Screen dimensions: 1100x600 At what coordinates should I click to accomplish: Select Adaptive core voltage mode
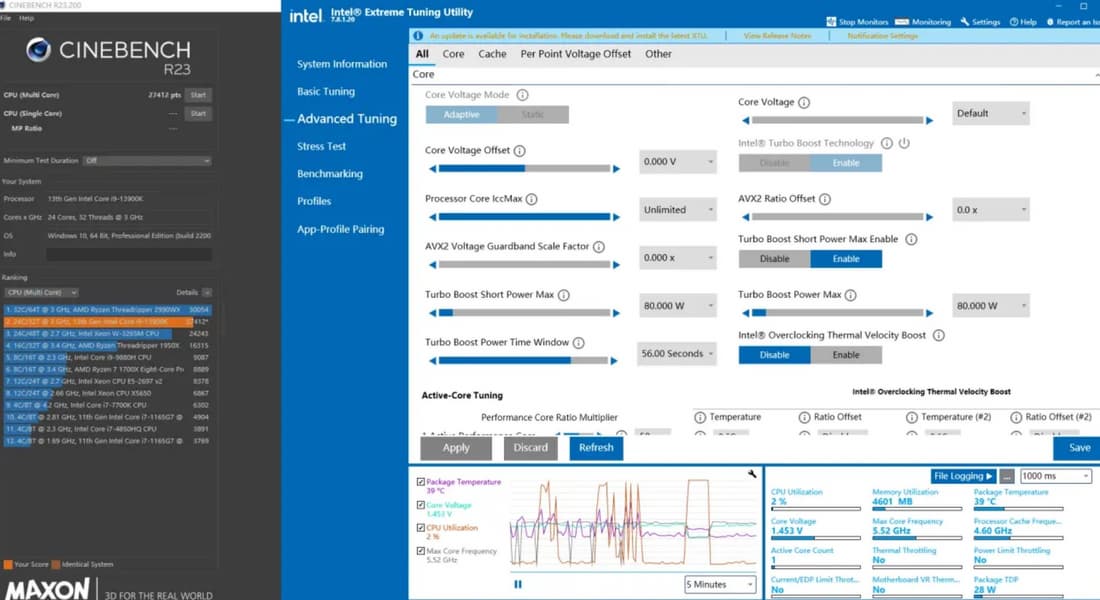click(461, 114)
